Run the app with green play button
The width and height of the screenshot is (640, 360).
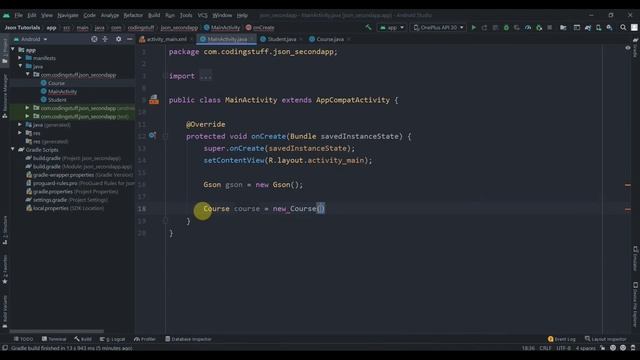tap(473, 27)
